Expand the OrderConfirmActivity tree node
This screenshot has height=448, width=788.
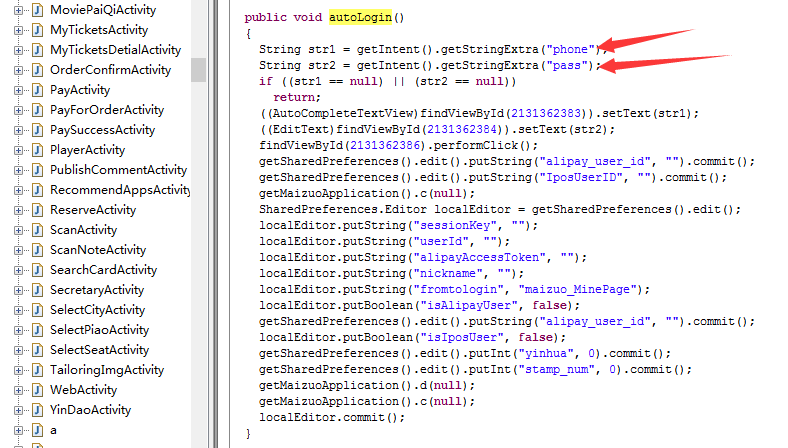(x=18, y=70)
